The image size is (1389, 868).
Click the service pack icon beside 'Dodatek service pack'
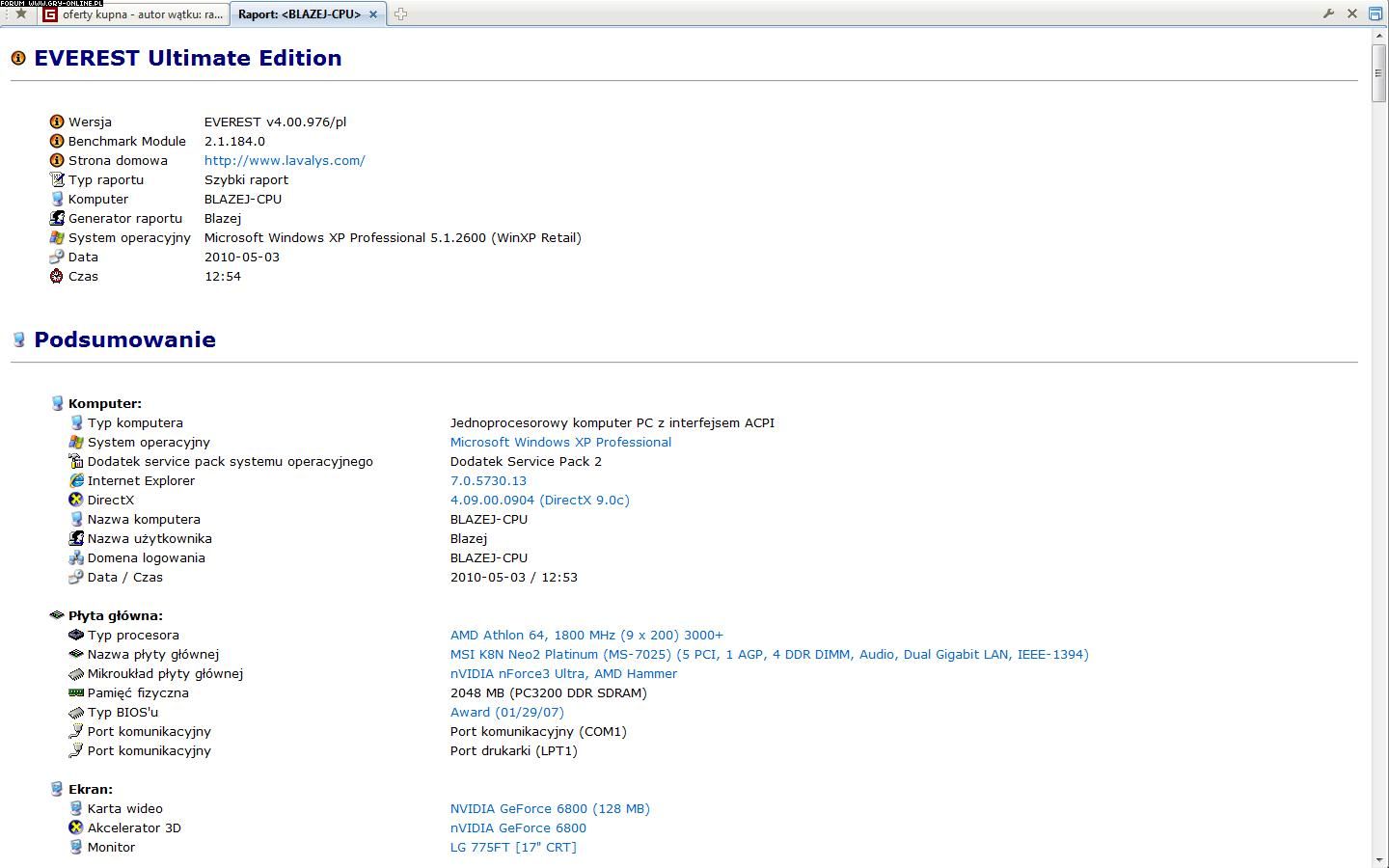point(76,461)
